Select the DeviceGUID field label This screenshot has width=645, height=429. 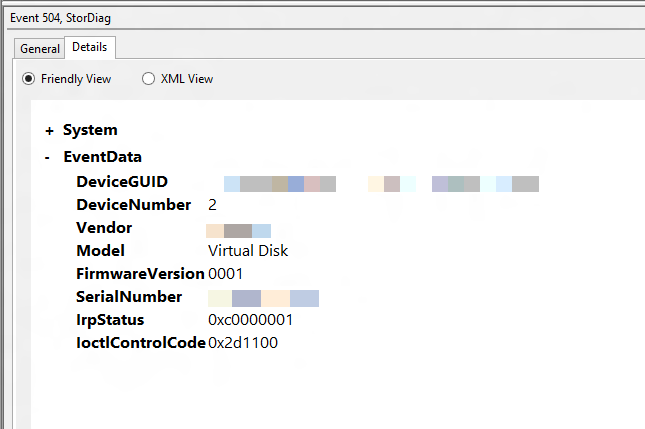click(122, 182)
